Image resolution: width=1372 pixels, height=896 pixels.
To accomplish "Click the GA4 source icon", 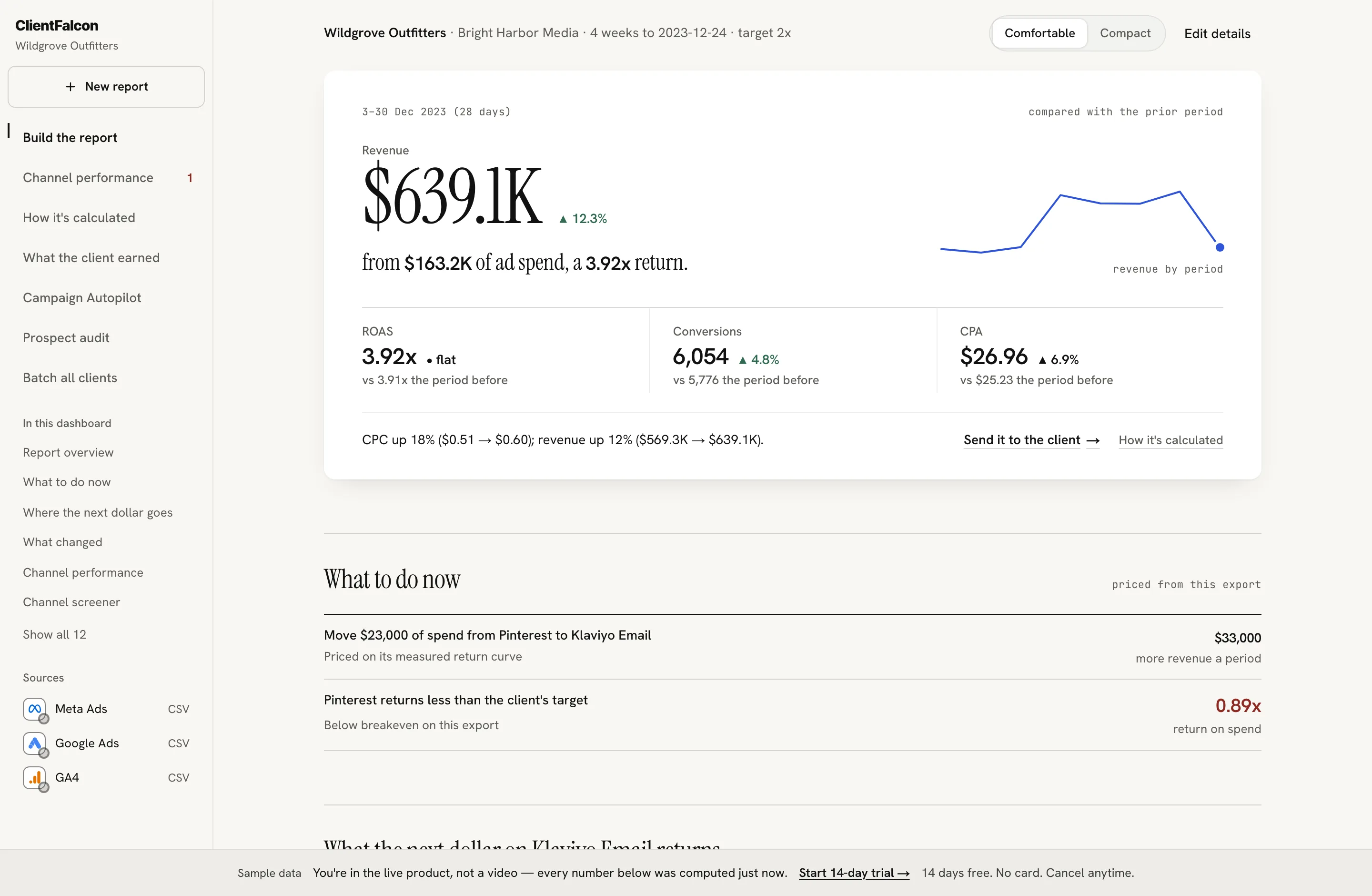I will click(x=35, y=778).
